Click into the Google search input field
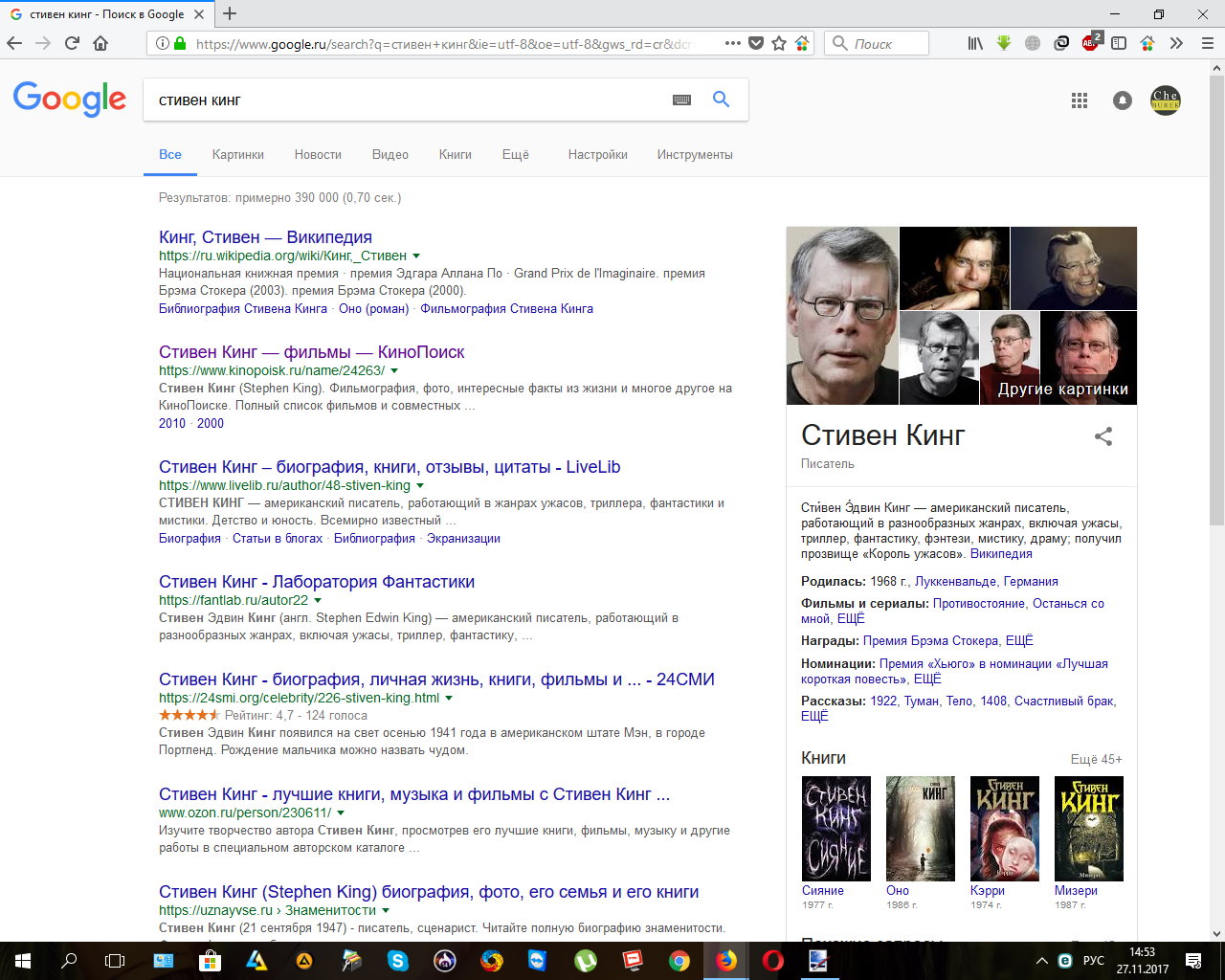Screen dimensions: 1225x980 point(402,100)
